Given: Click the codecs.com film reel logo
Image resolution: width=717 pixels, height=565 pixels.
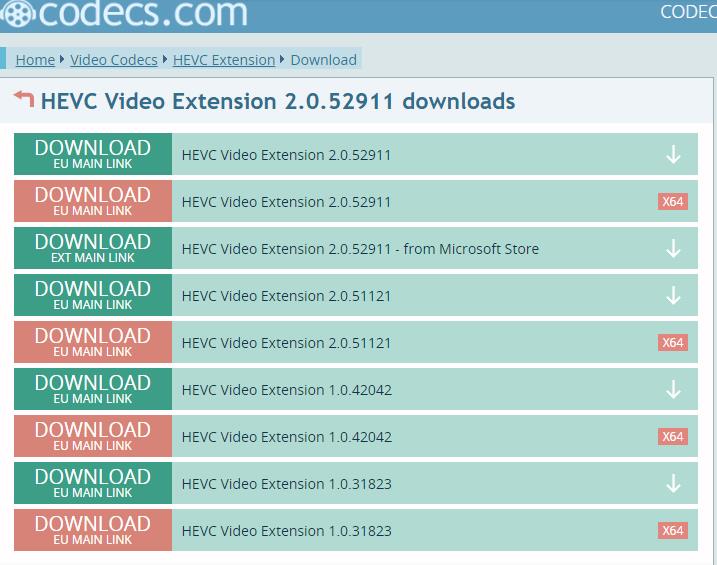Looking at the screenshot, I should point(17,12).
